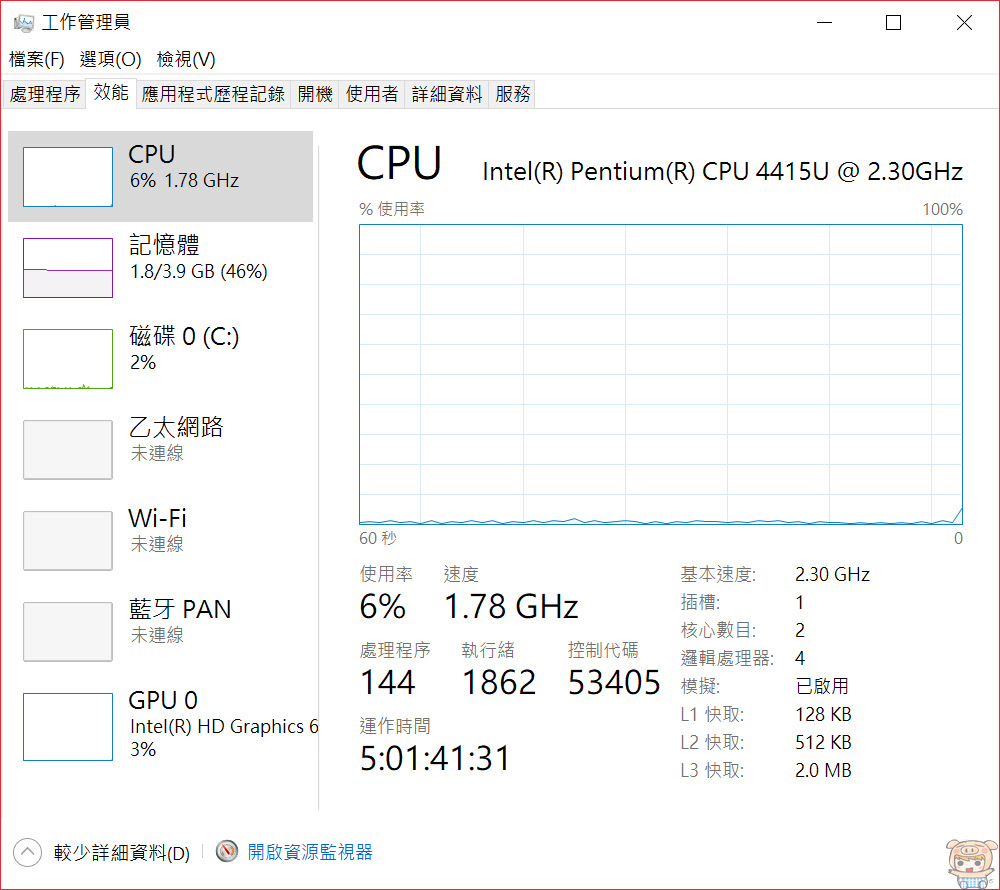Open the 磁碟 0 (C:) disk graph
Viewport: 1000px width, 890px height.
coord(68,359)
